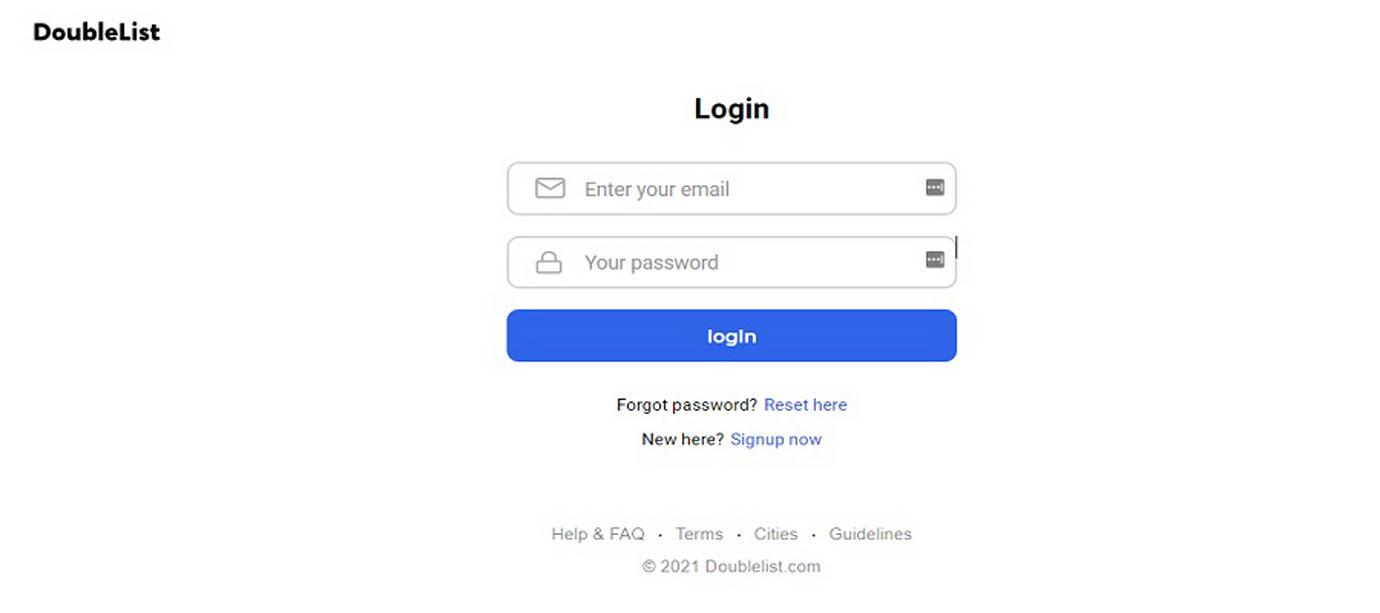Go to the Terms footer link

(x=699, y=534)
